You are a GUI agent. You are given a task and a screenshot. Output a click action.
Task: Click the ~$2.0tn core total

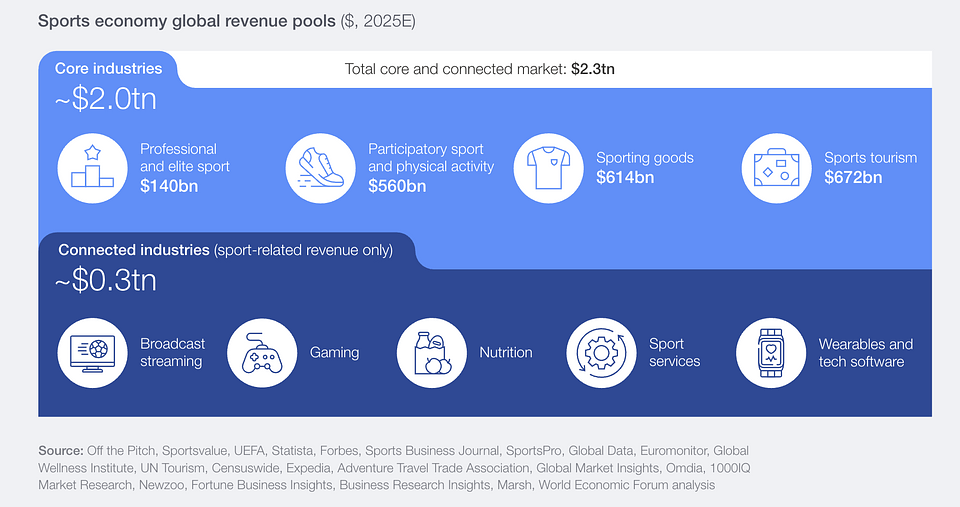pyautogui.click(x=107, y=101)
